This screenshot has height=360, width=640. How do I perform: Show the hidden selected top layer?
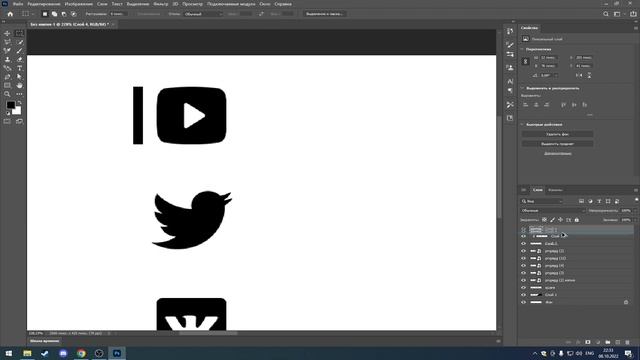coord(524,230)
